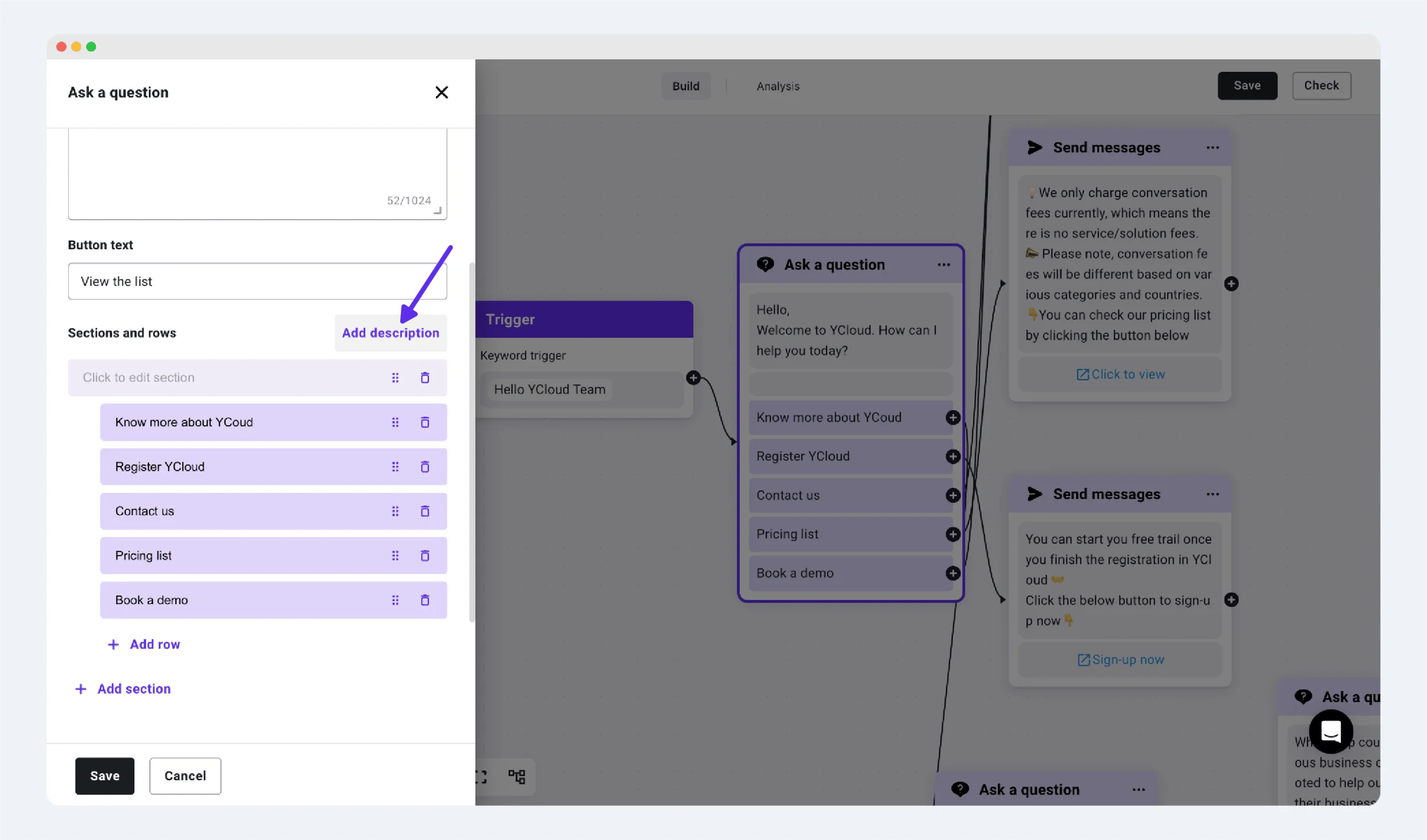Close the Ask a question panel

point(441,92)
